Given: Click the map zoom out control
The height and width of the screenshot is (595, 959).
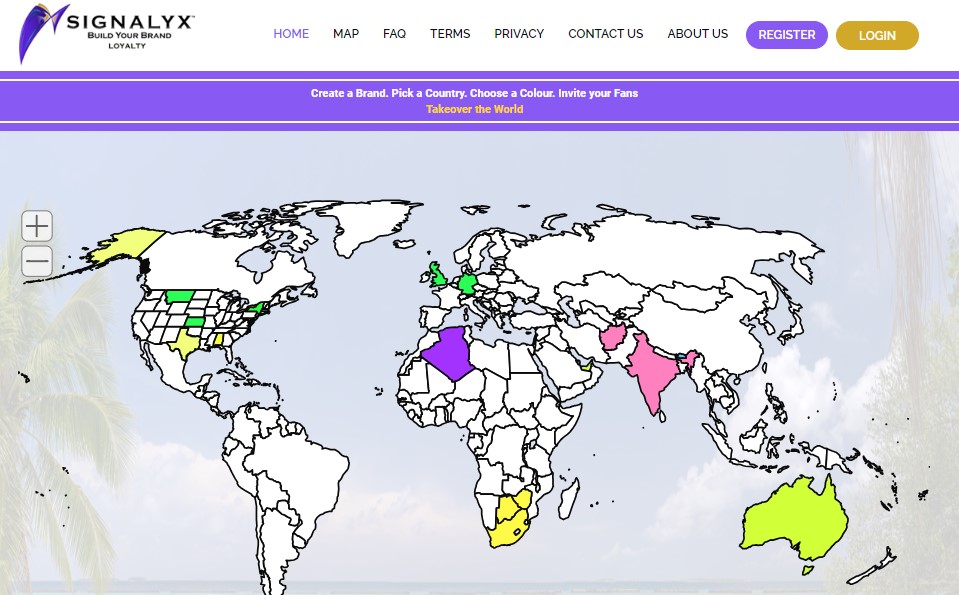Looking at the screenshot, I should coord(36,260).
